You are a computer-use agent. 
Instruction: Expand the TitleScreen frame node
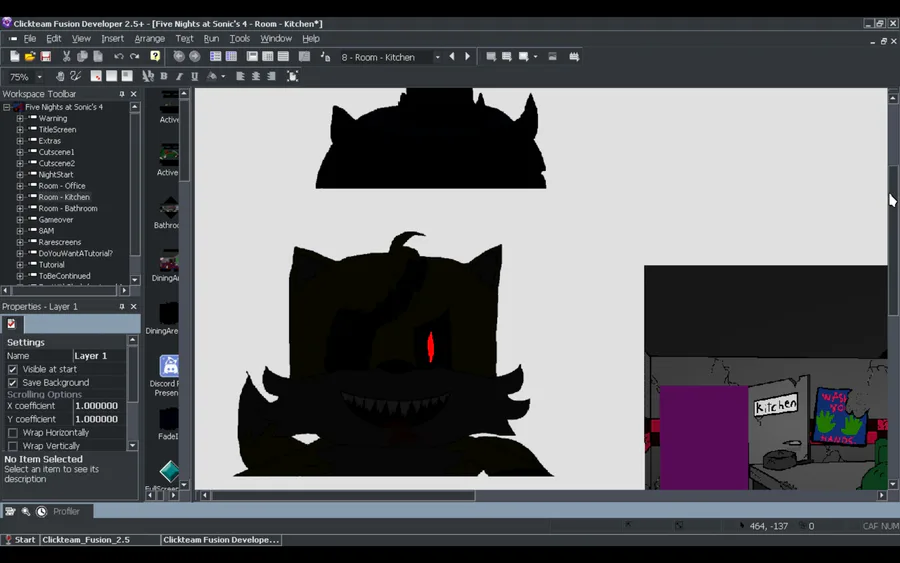(20, 129)
